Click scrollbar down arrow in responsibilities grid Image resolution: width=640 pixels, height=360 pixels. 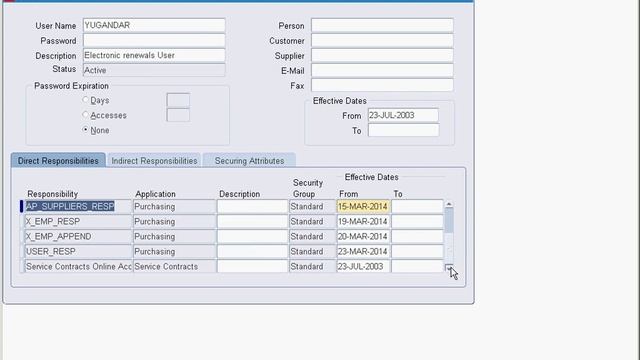coord(449,267)
